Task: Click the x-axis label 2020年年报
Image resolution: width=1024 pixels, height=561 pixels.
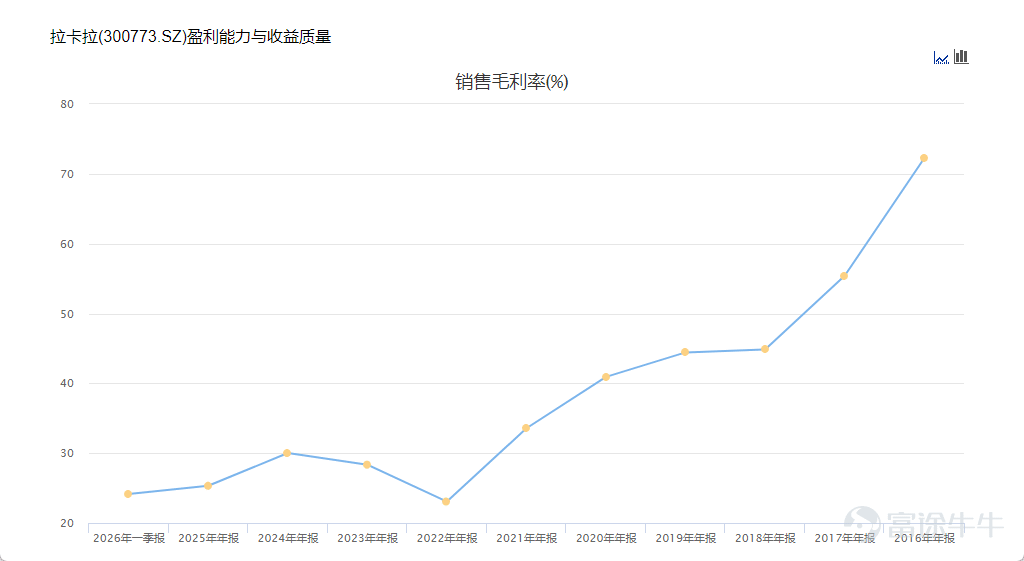Action: [x=606, y=538]
